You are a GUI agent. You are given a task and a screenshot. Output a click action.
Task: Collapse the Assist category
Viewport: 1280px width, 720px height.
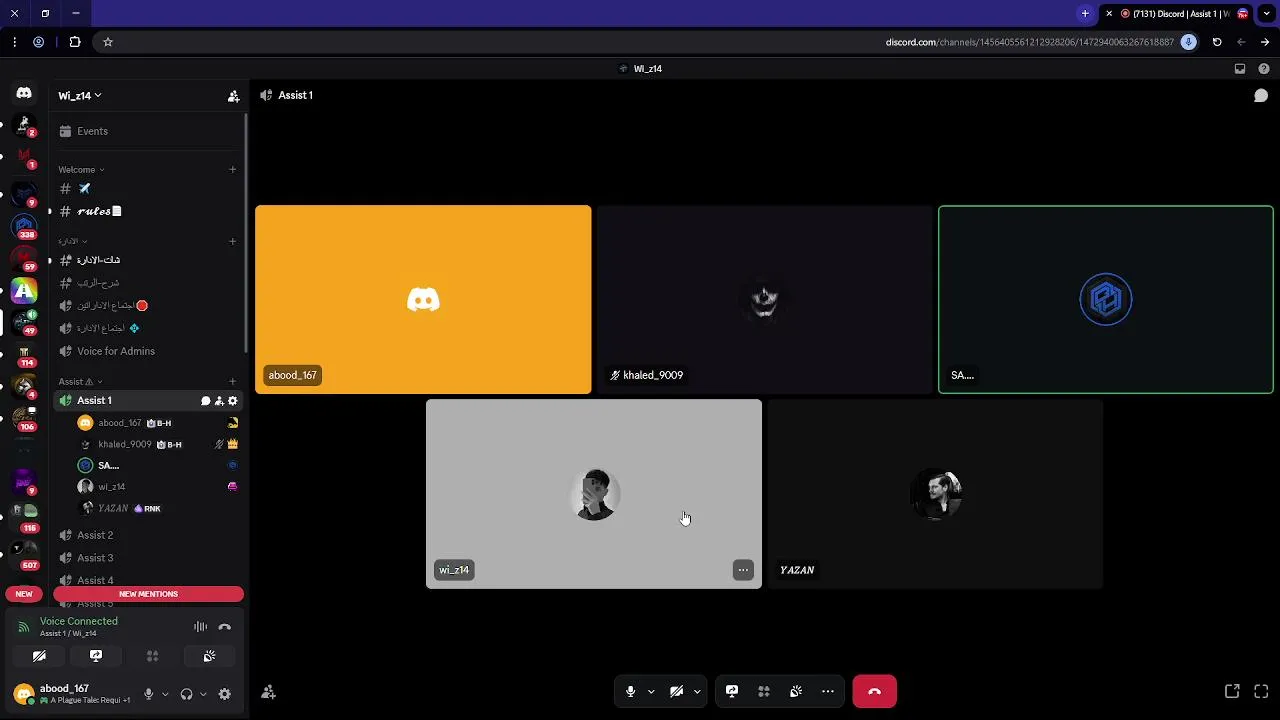click(x=80, y=382)
